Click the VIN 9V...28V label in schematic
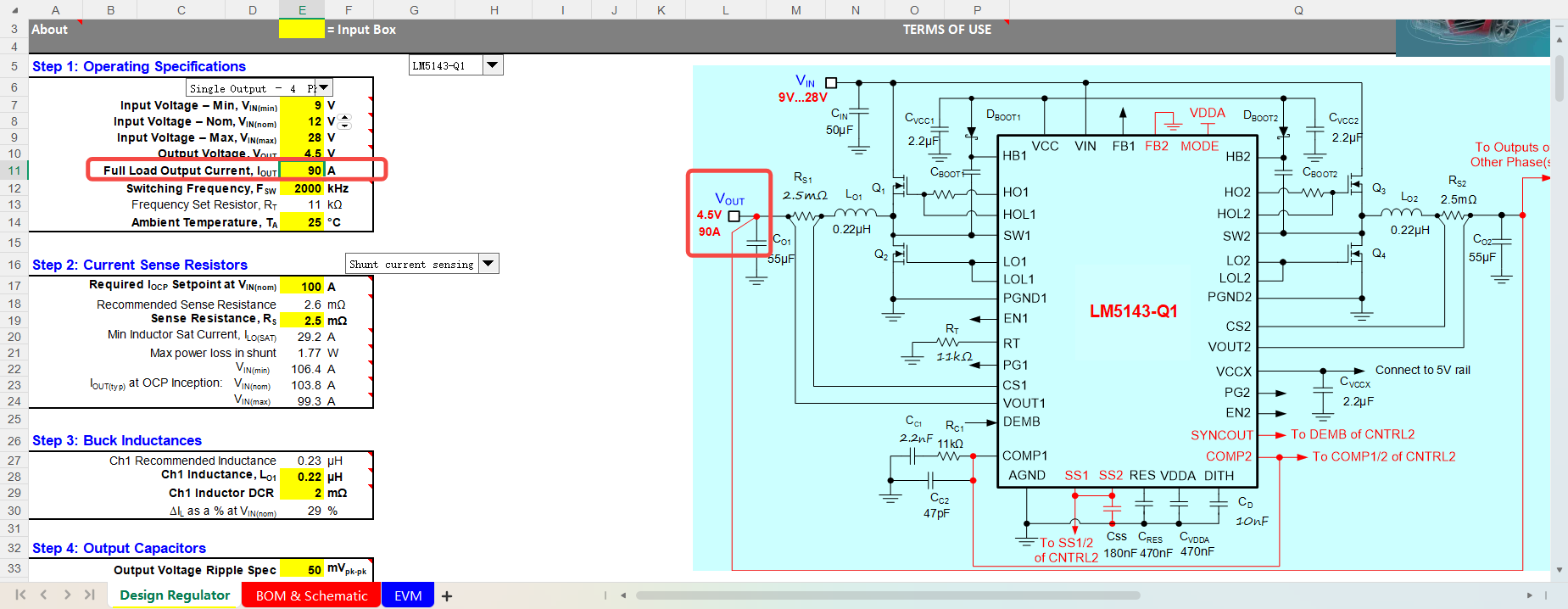 tap(803, 89)
